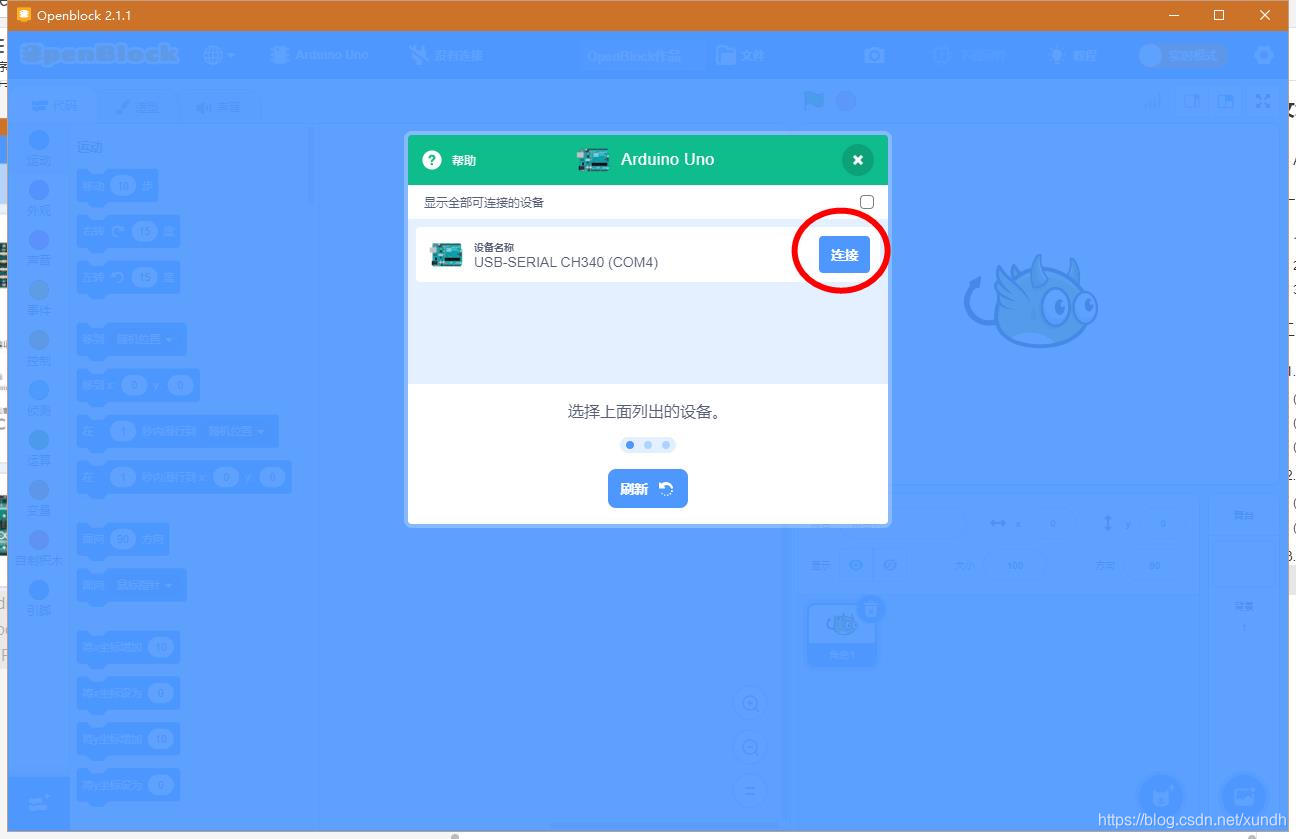Enter fullscreen stage mode
The width and height of the screenshot is (1296, 839).
tap(1263, 101)
